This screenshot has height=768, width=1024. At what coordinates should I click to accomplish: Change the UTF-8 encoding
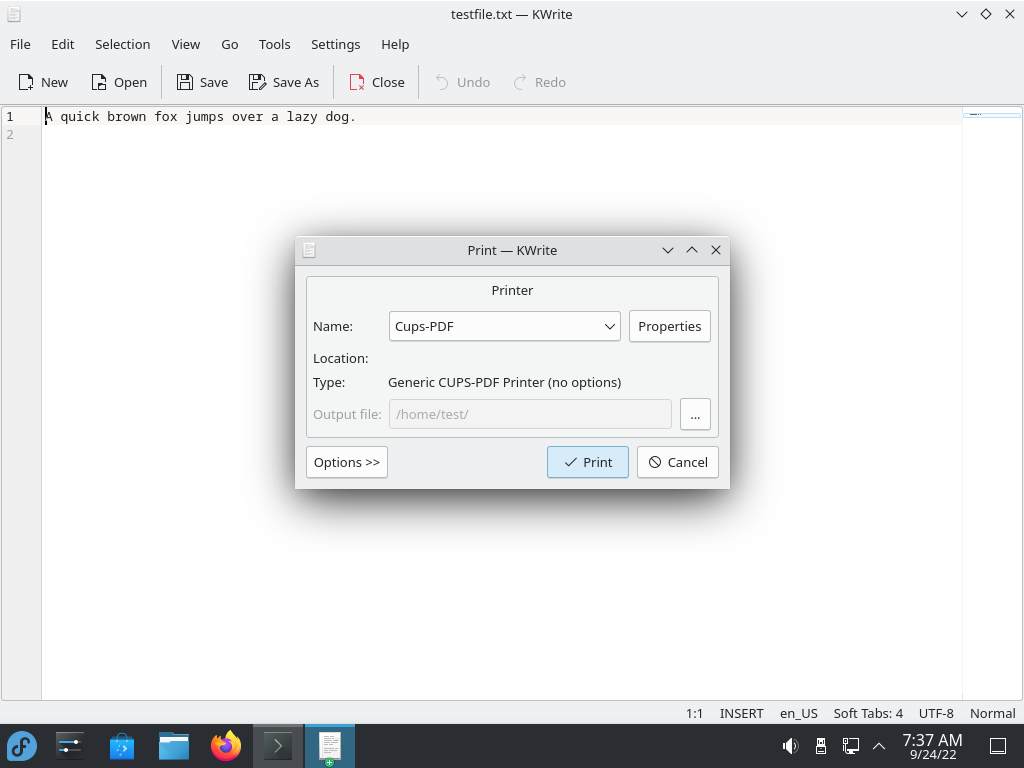point(936,713)
